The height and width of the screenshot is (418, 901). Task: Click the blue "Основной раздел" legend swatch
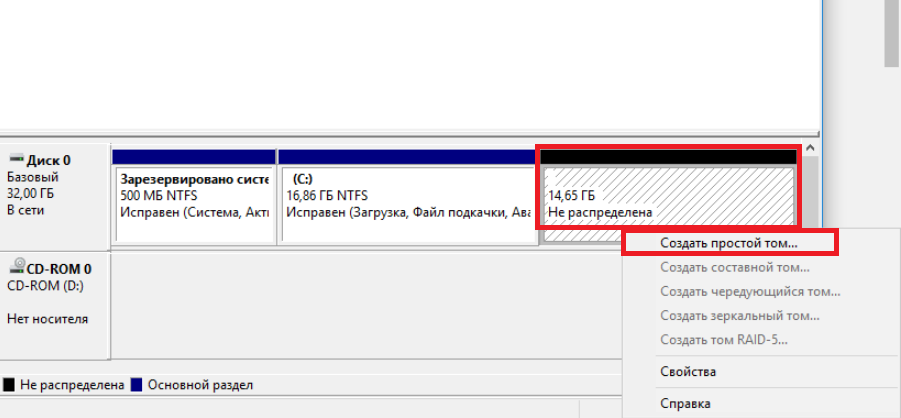[137, 385]
